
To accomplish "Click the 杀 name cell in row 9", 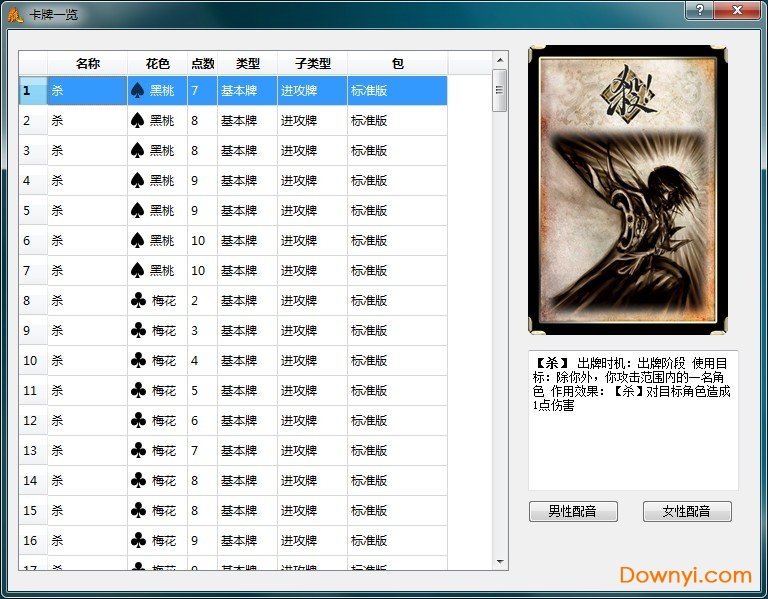I will click(87, 331).
